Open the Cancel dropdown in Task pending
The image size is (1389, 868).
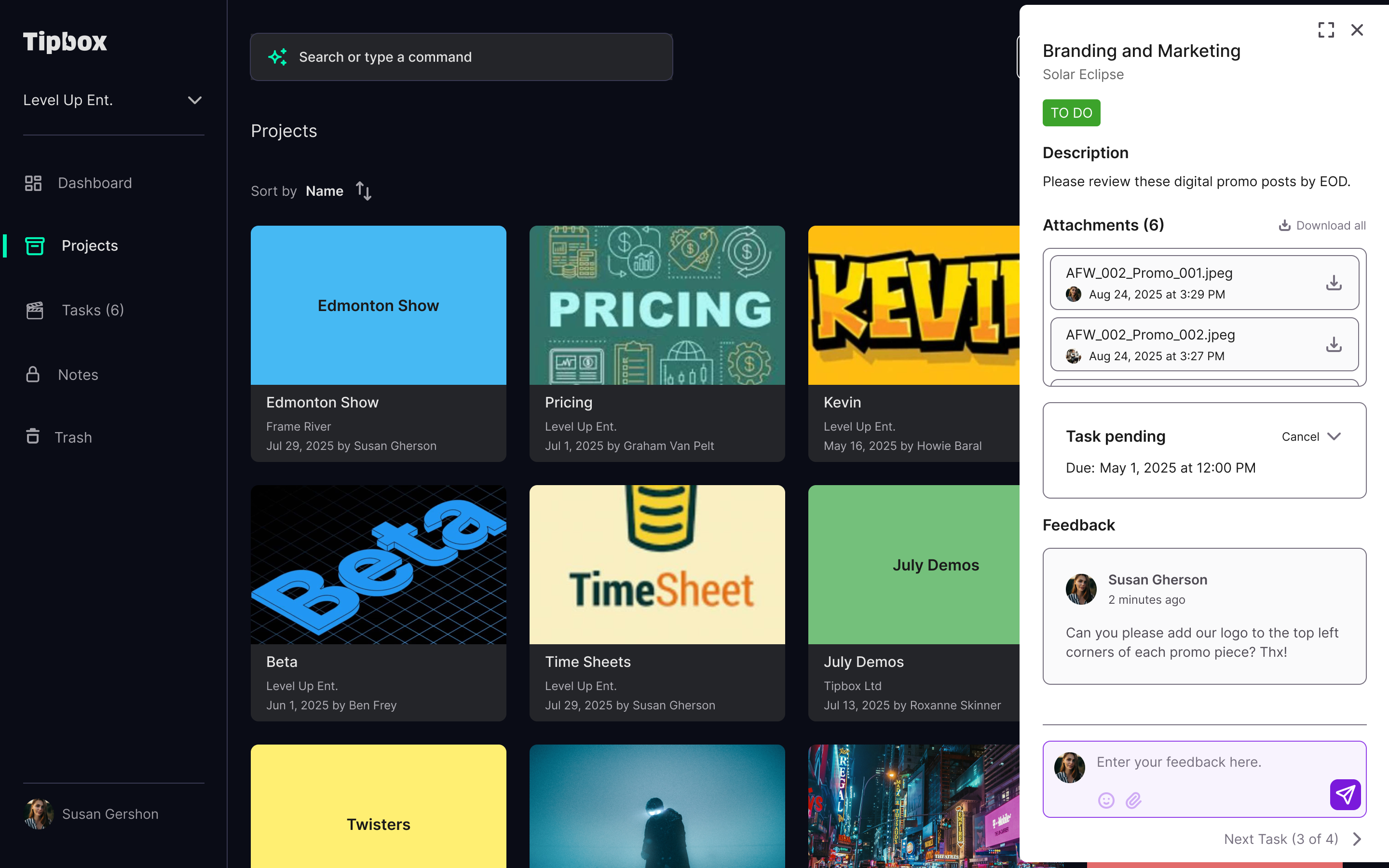1311,437
